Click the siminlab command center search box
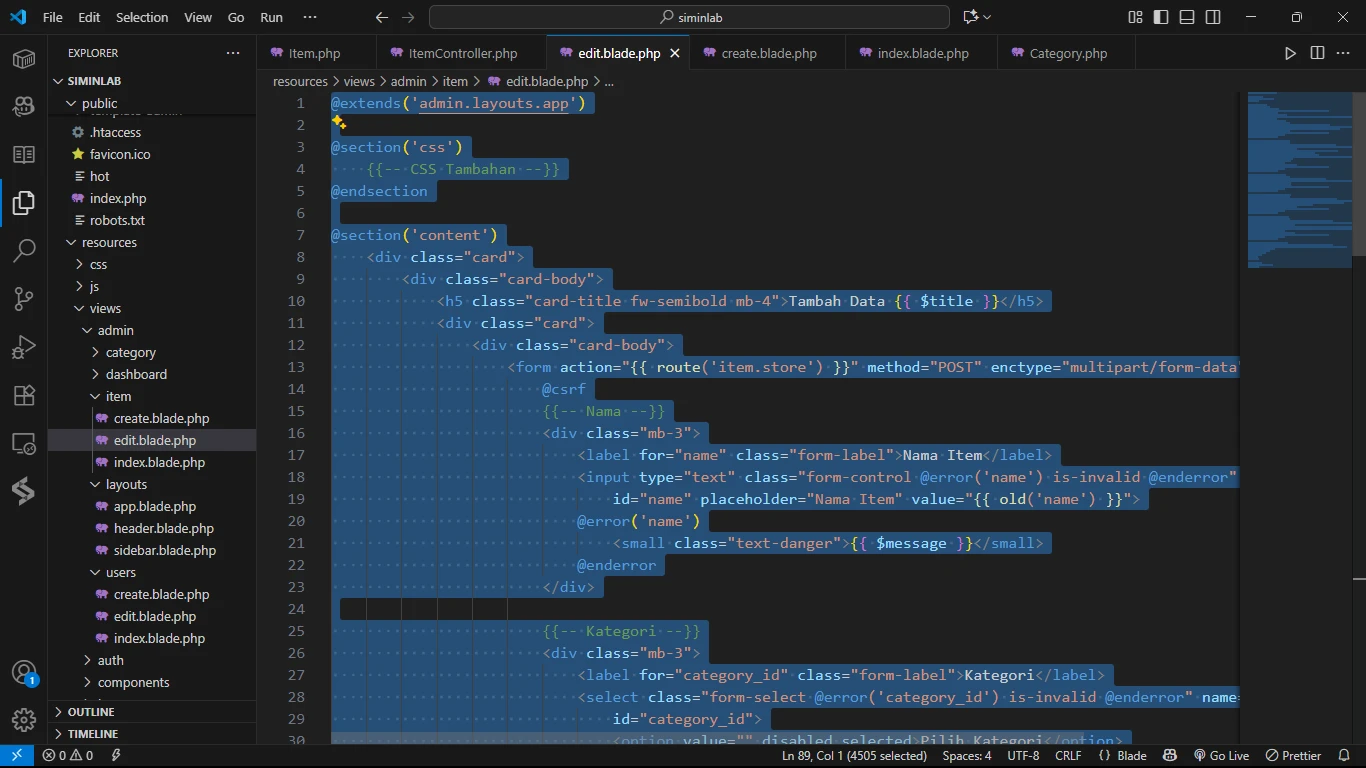The height and width of the screenshot is (768, 1366). (689, 17)
